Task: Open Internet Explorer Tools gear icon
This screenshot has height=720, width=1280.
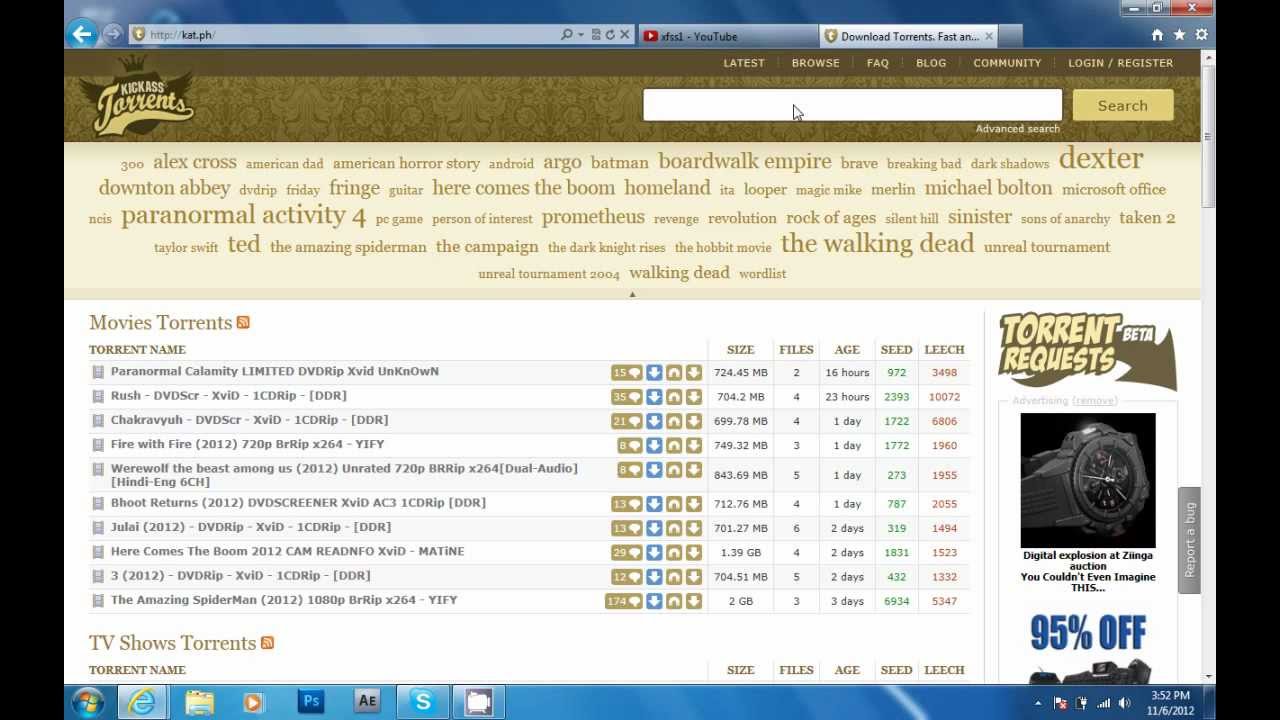Action: tap(1201, 35)
